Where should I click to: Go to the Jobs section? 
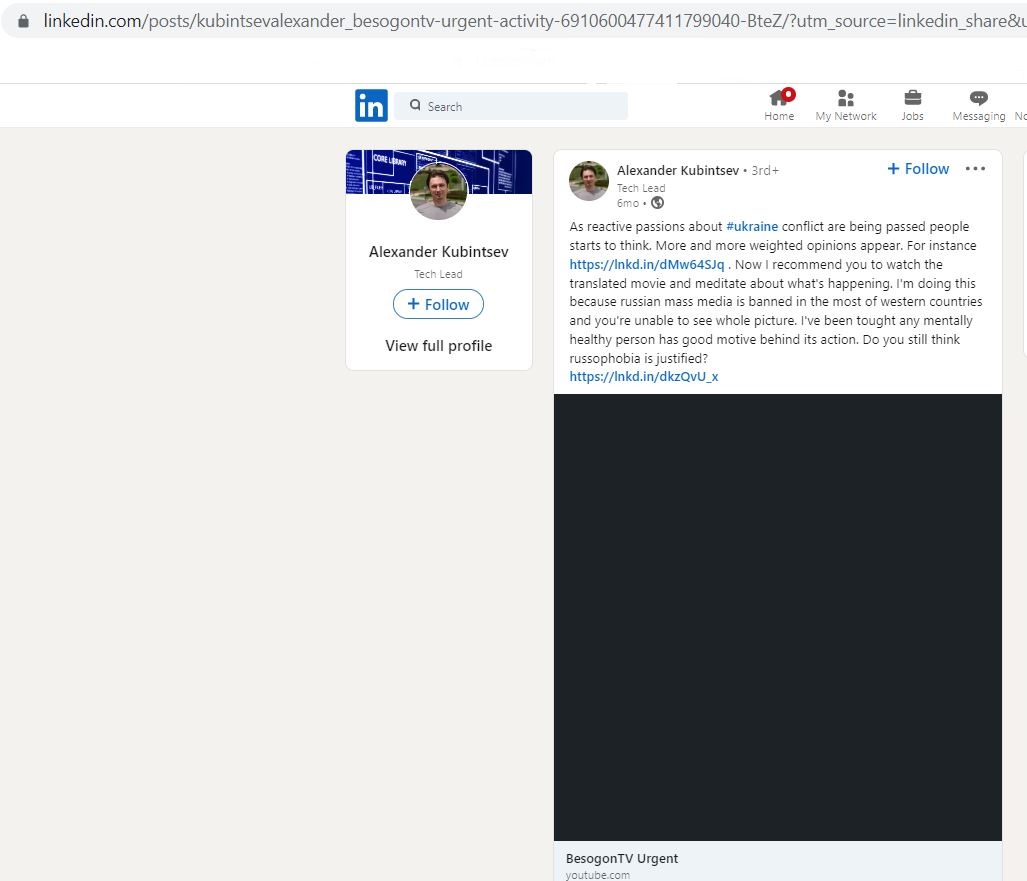(x=912, y=105)
